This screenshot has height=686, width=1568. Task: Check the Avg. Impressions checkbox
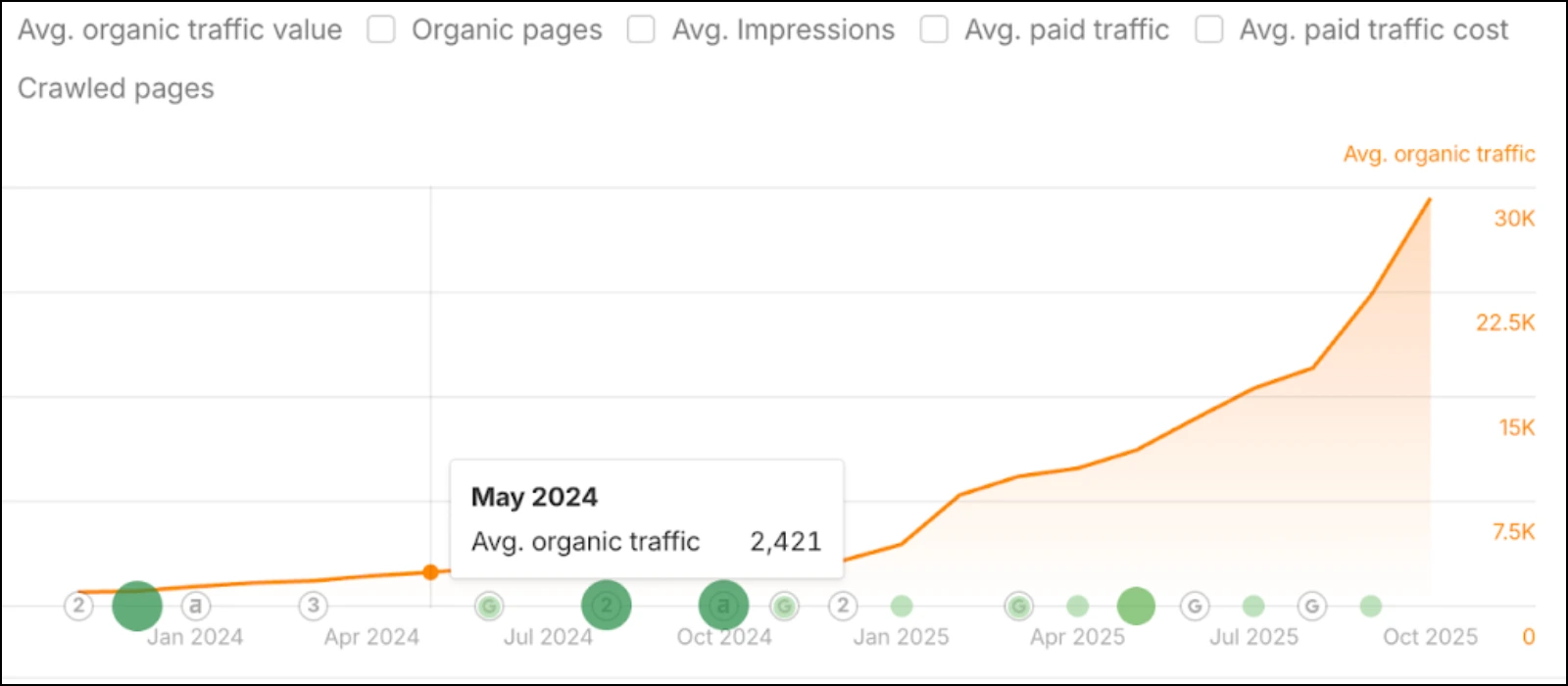[641, 29]
